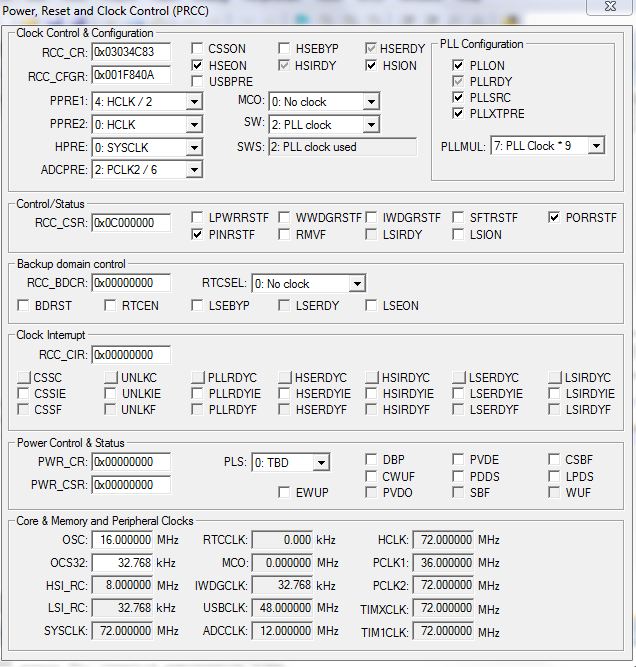Enable the HSIRDYIE interrupt checkbox
Image resolution: width=636 pixels, height=667 pixels.
pyautogui.click(x=371, y=393)
